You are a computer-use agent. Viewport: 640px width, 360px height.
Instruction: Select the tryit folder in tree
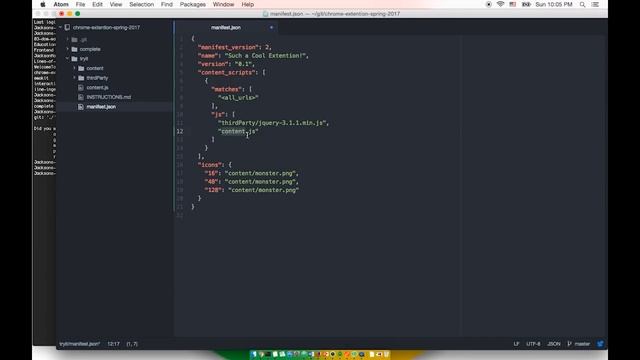point(84,59)
